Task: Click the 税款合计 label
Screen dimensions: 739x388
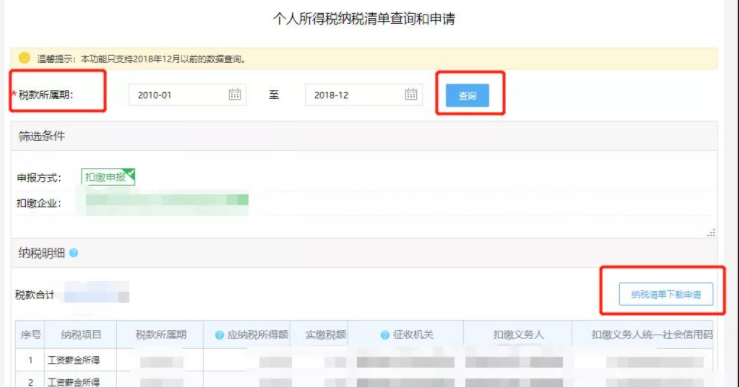Action: click(34, 295)
